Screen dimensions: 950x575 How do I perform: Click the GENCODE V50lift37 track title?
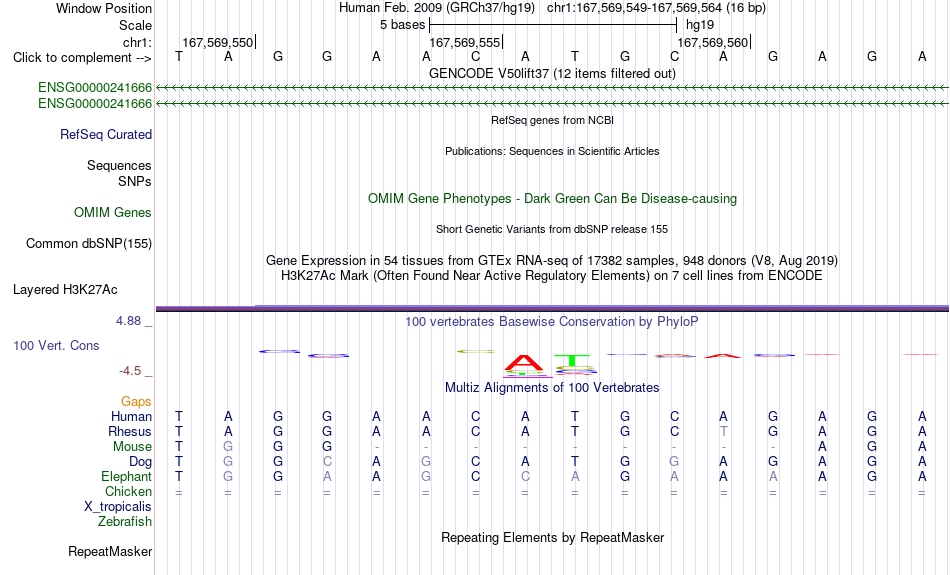tap(552, 73)
